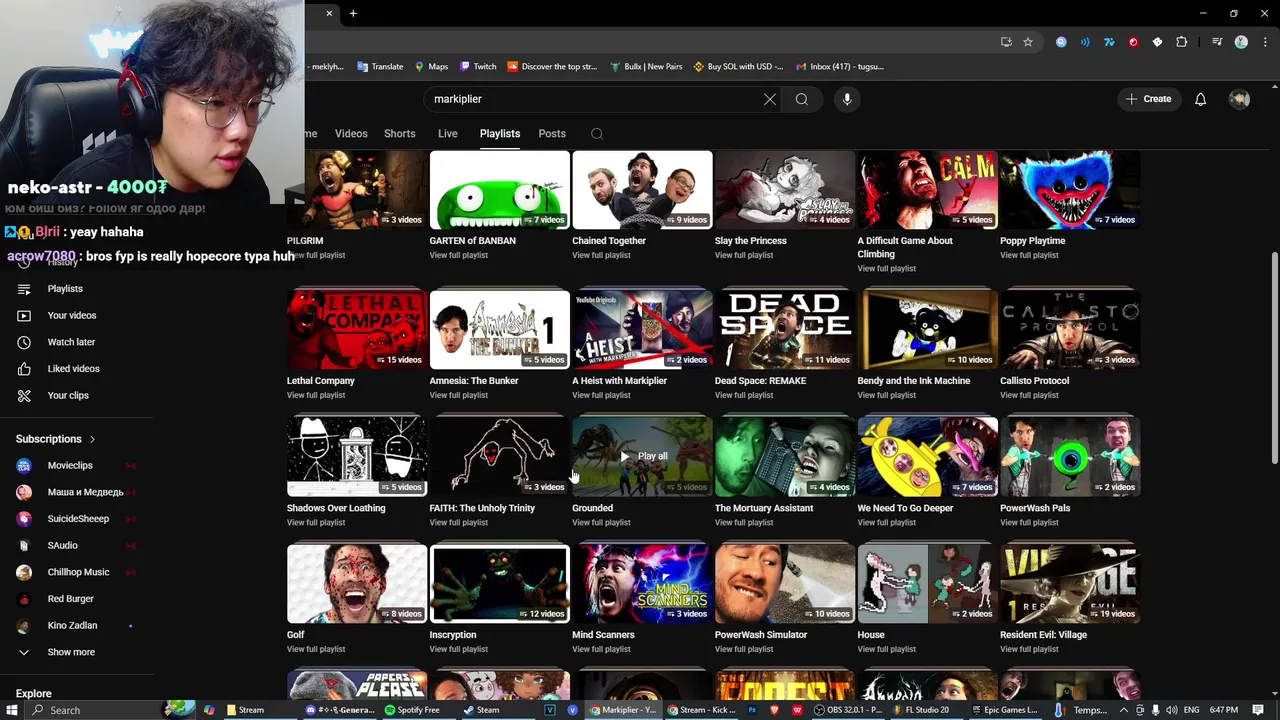Screen dimensions: 1280x720
Task: Click the Chained Together playlist title
Action: tap(609, 241)
